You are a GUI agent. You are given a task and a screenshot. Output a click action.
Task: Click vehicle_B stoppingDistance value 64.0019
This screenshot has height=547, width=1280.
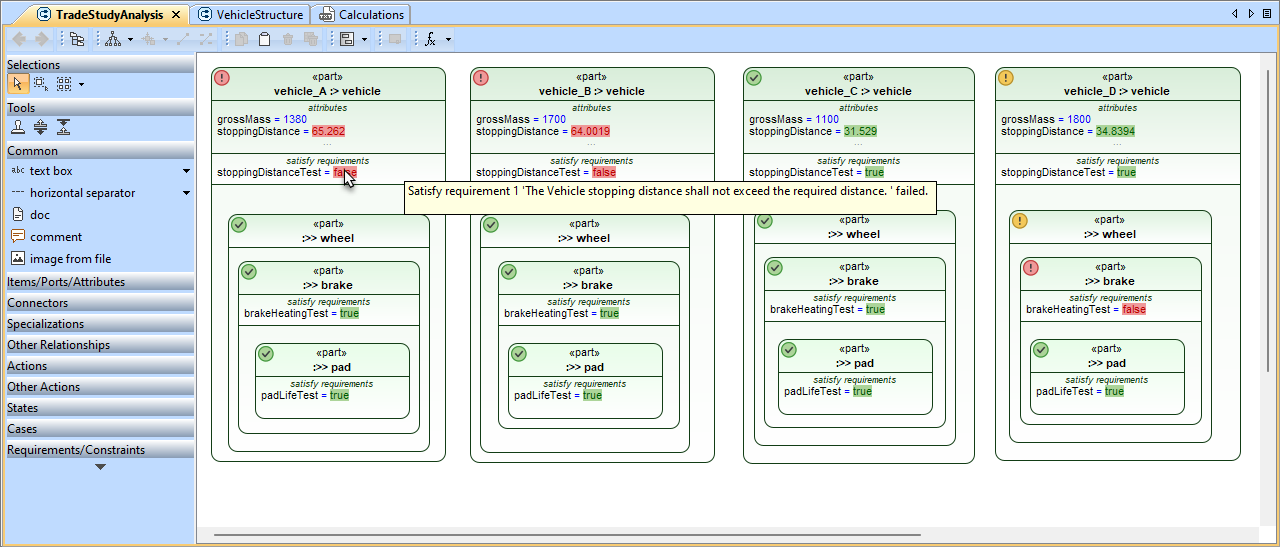(x=590, y=132)
